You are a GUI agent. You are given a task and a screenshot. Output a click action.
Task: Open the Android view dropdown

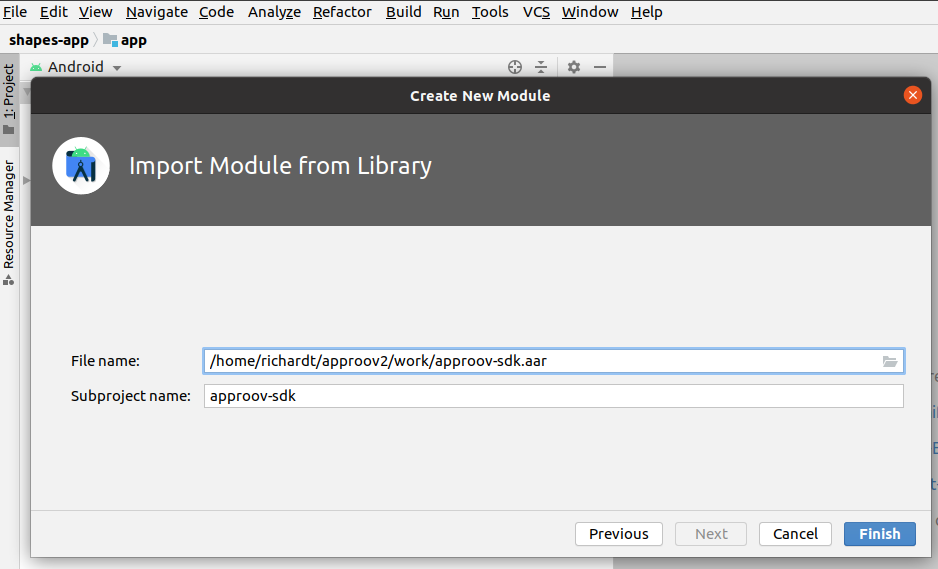(x=76, y=67)
